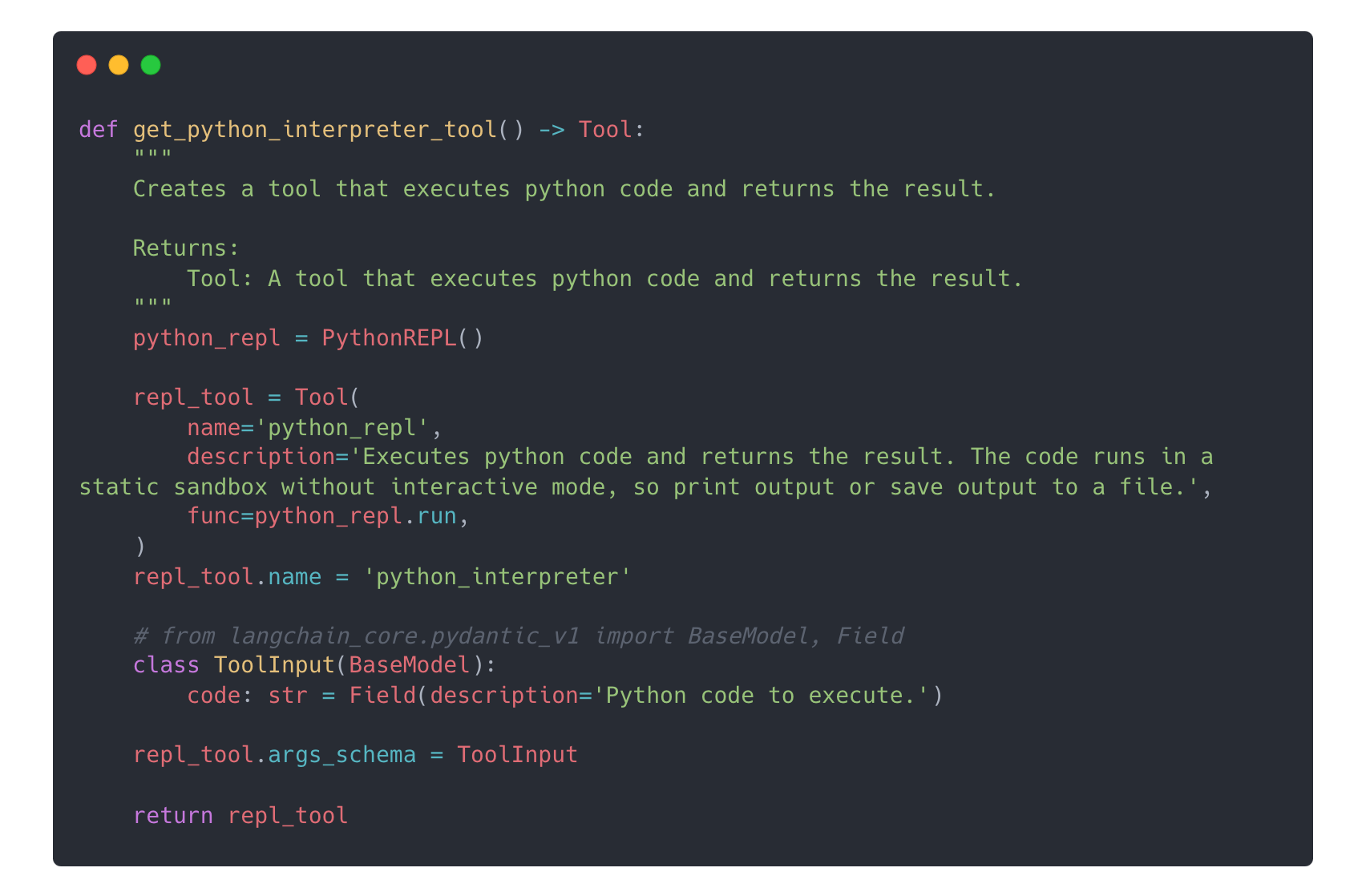Click the arrow in the function signature

[x=552, y=130]
